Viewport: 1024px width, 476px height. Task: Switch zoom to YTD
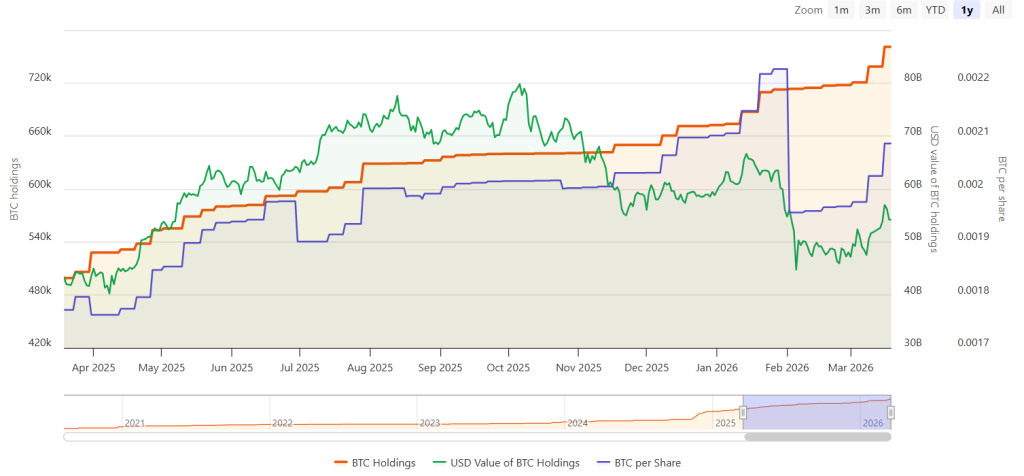tap(935, 10)
